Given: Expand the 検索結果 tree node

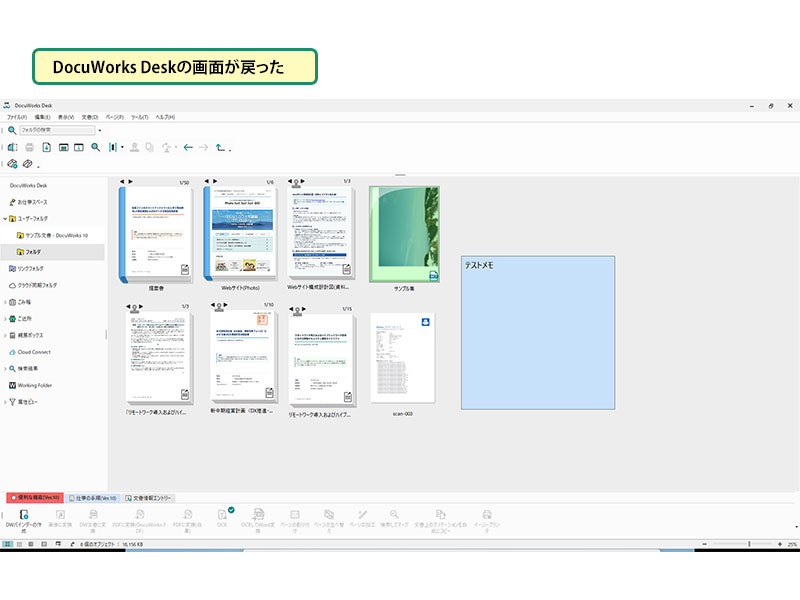Looking at the screenshot, I should click(x=5, y=369).
